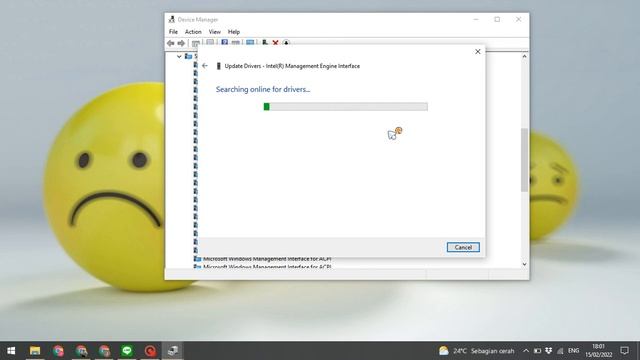
Task: Click the battery icon in system tray
Action: [x=538, y=351]
